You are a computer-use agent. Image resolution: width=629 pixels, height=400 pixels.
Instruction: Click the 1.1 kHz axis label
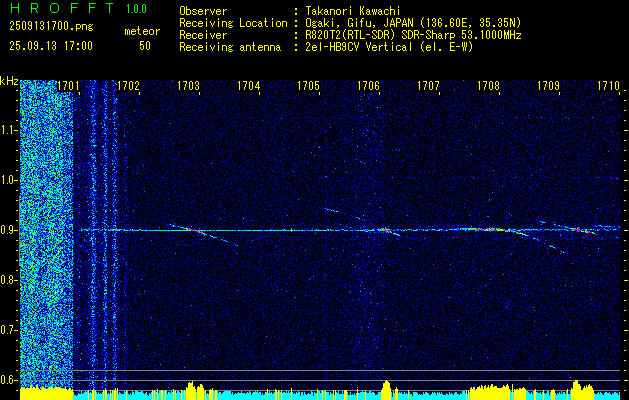click(x=8, y=130)
